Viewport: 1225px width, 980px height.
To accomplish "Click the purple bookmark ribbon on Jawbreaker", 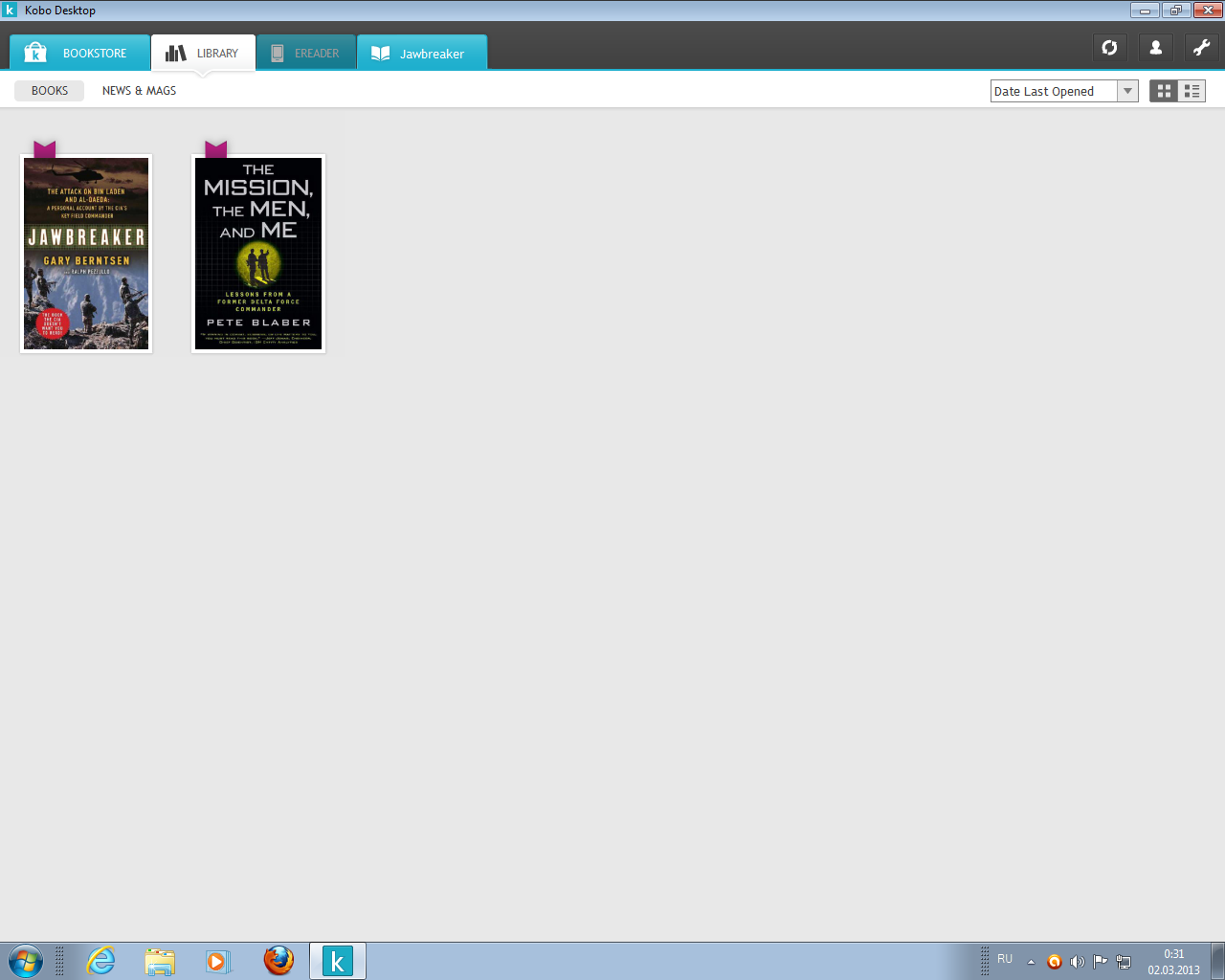I will [45, 148].
